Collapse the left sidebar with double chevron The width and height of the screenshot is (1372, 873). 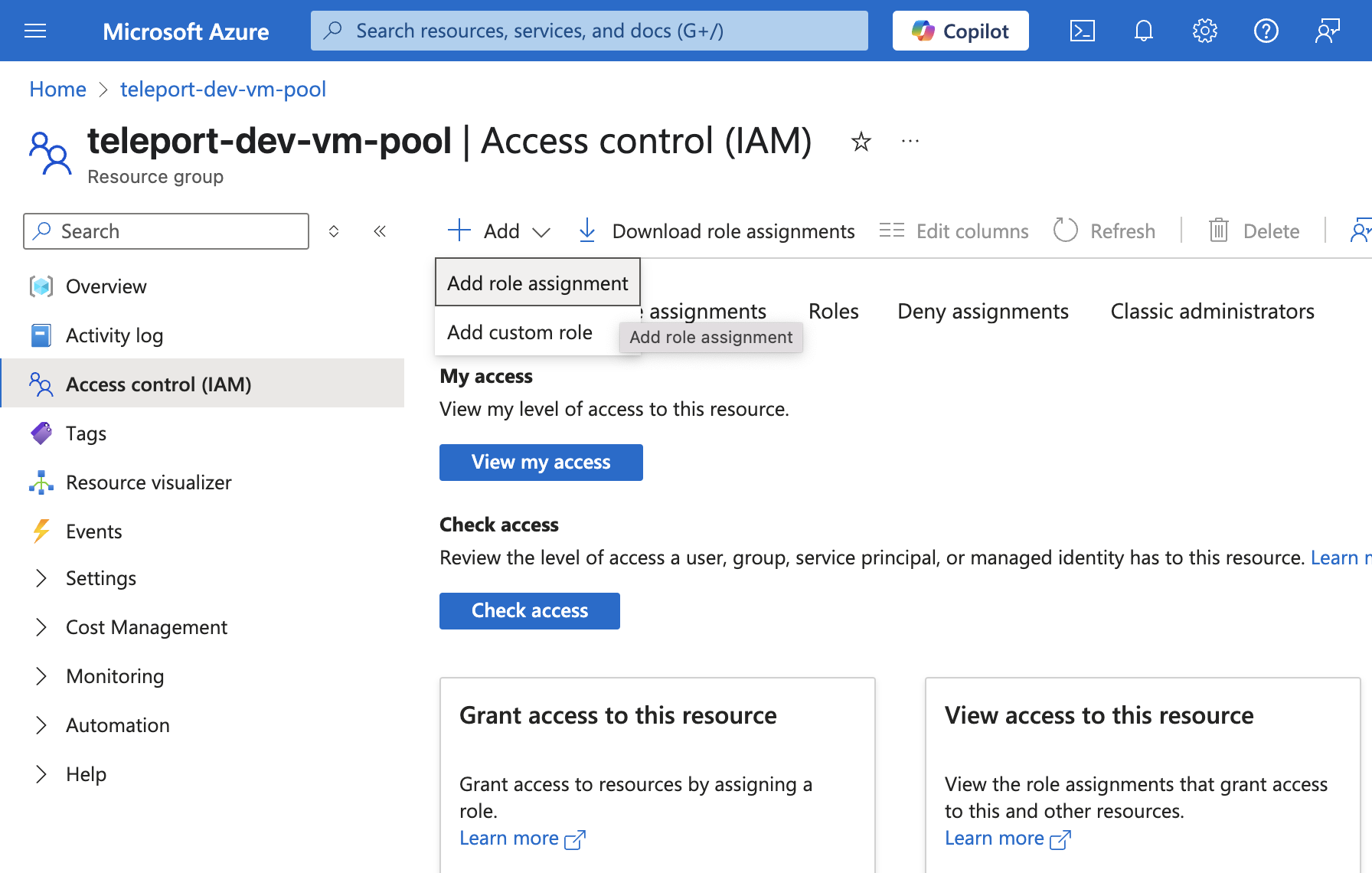[x=380, y=231]
